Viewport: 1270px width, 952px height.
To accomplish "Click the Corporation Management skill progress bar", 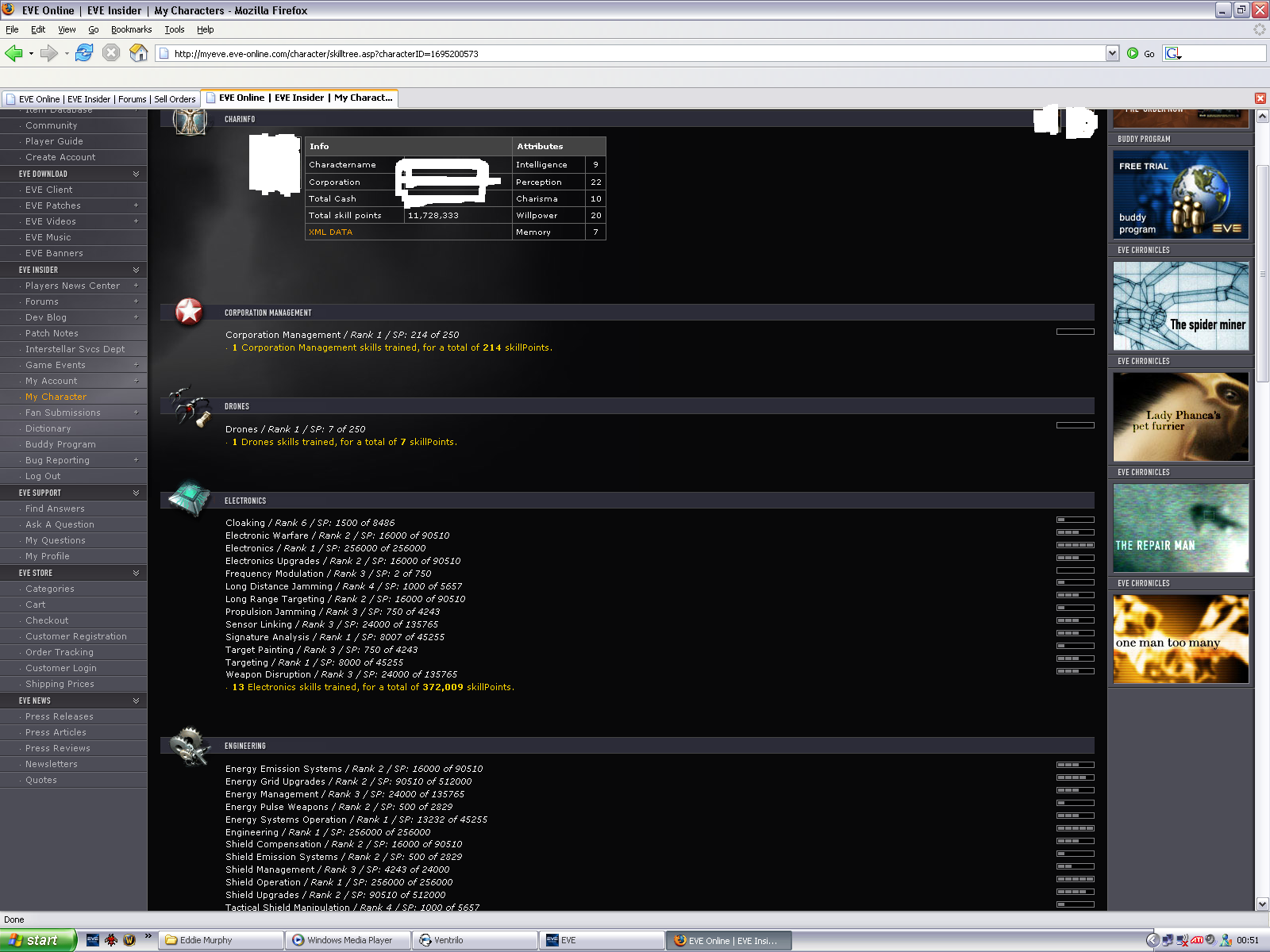I will (x=1076, y=332).
